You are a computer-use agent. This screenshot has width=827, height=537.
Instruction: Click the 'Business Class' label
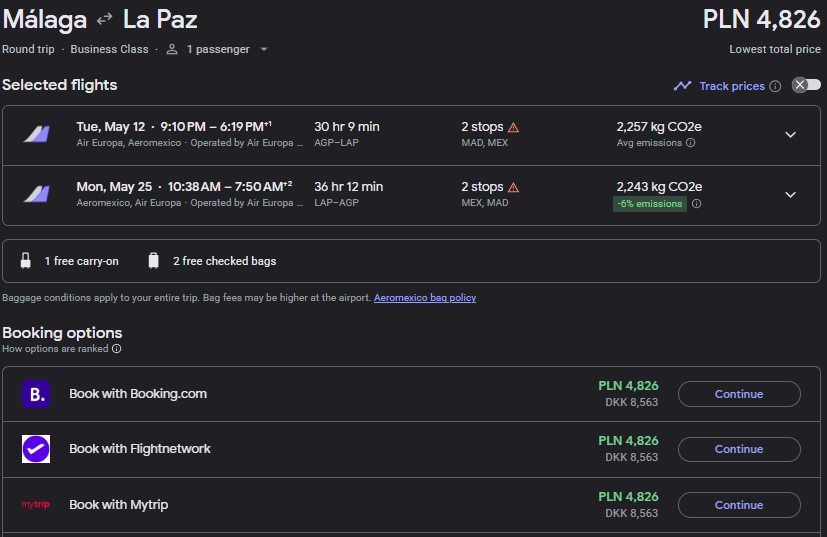(x=109, y=49)
